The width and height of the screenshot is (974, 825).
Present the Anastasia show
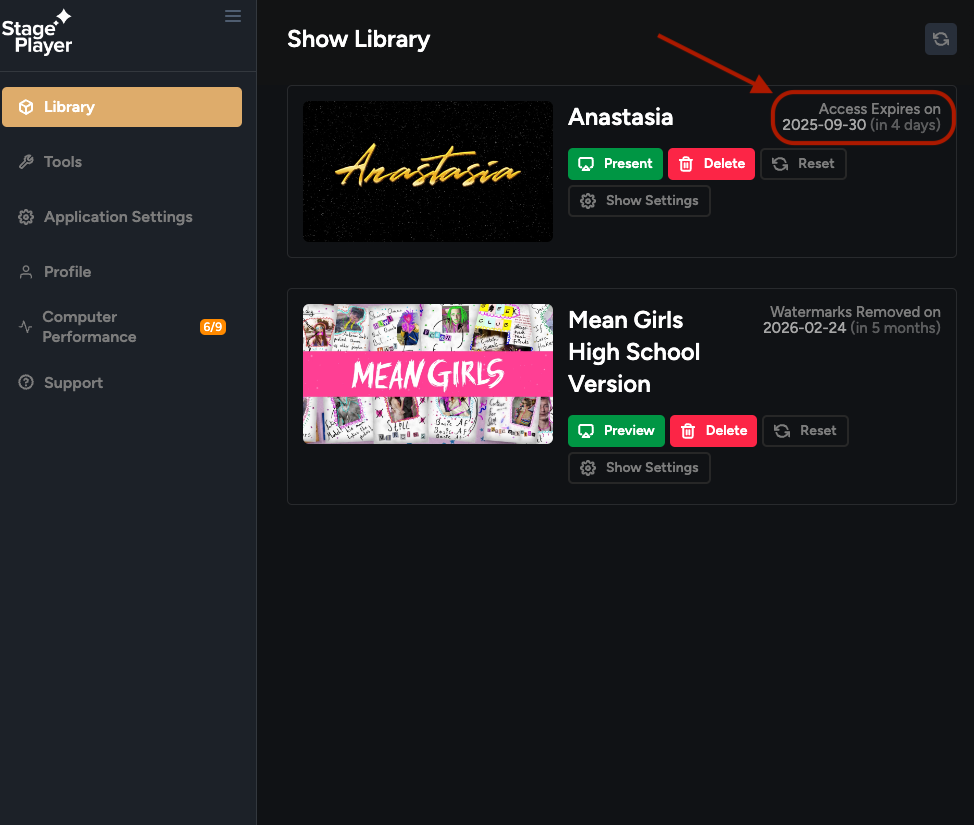click(615, 164)
